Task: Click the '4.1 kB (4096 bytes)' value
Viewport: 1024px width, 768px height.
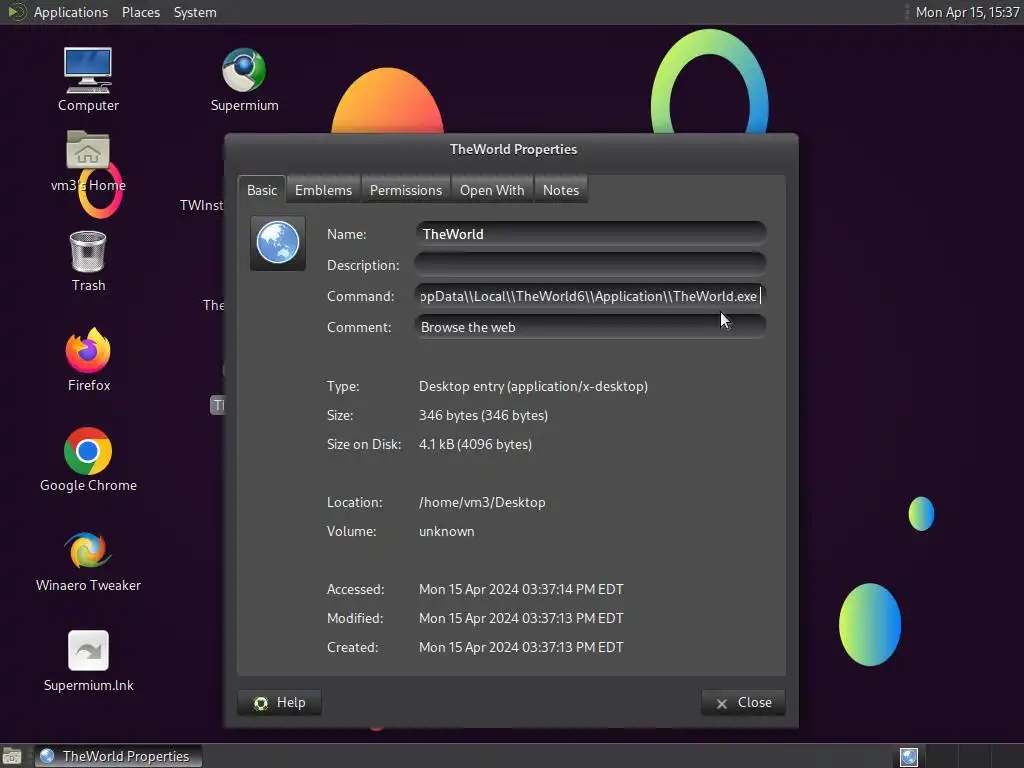Action: (x=475, y=444)
